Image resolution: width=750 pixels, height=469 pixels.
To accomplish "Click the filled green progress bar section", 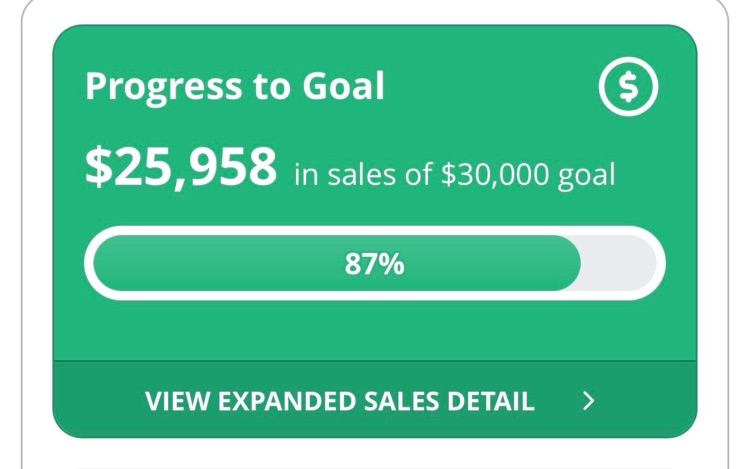I will tap(220, 264).
